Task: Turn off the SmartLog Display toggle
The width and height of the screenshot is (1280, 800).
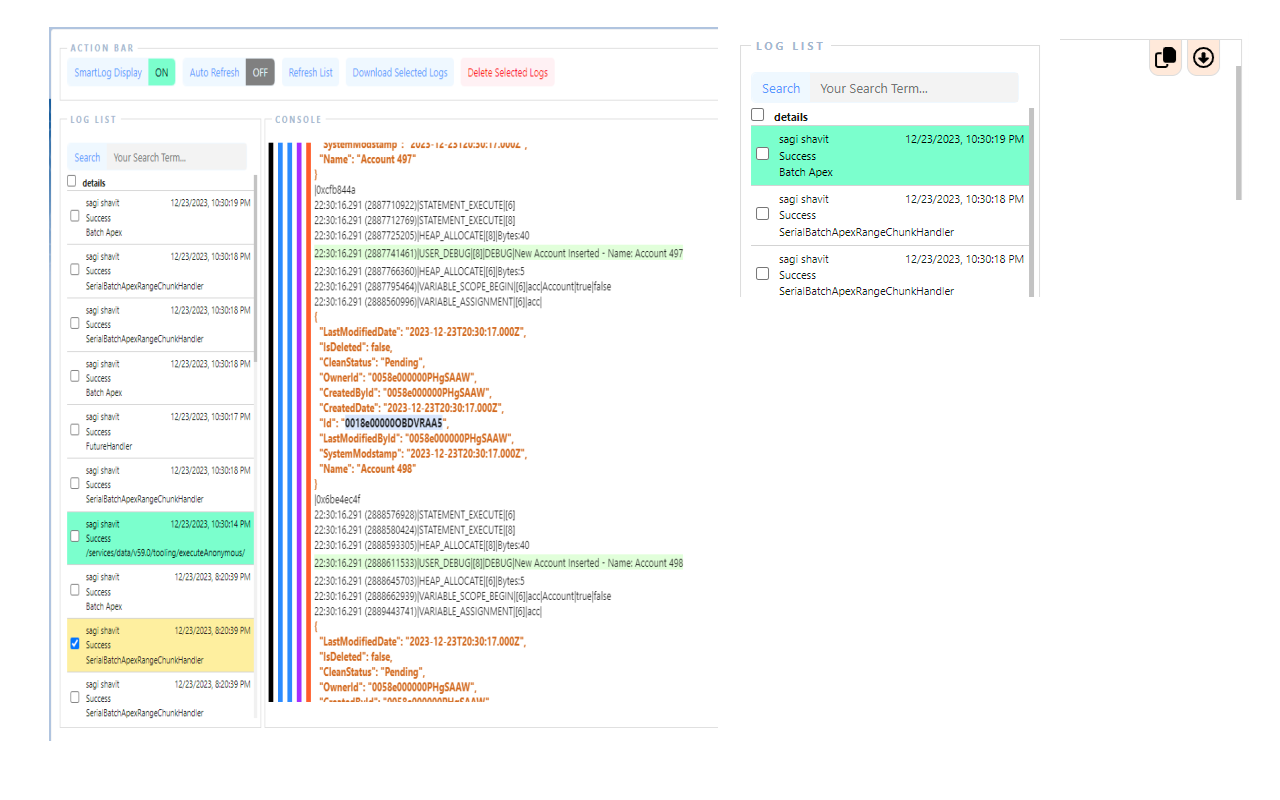Action: click(161, 72)
